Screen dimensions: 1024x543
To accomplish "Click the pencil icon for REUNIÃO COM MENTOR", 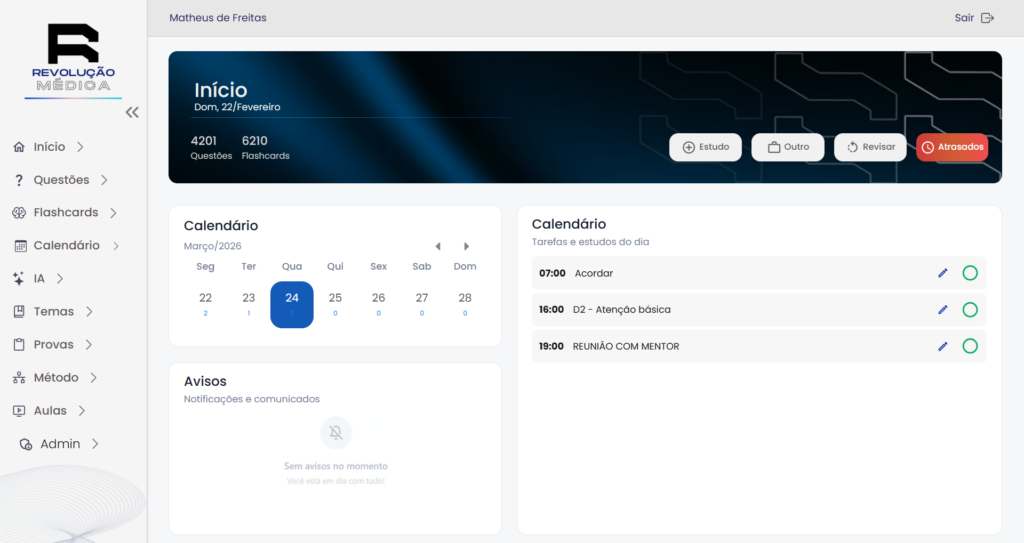I will tap(942, 346).
